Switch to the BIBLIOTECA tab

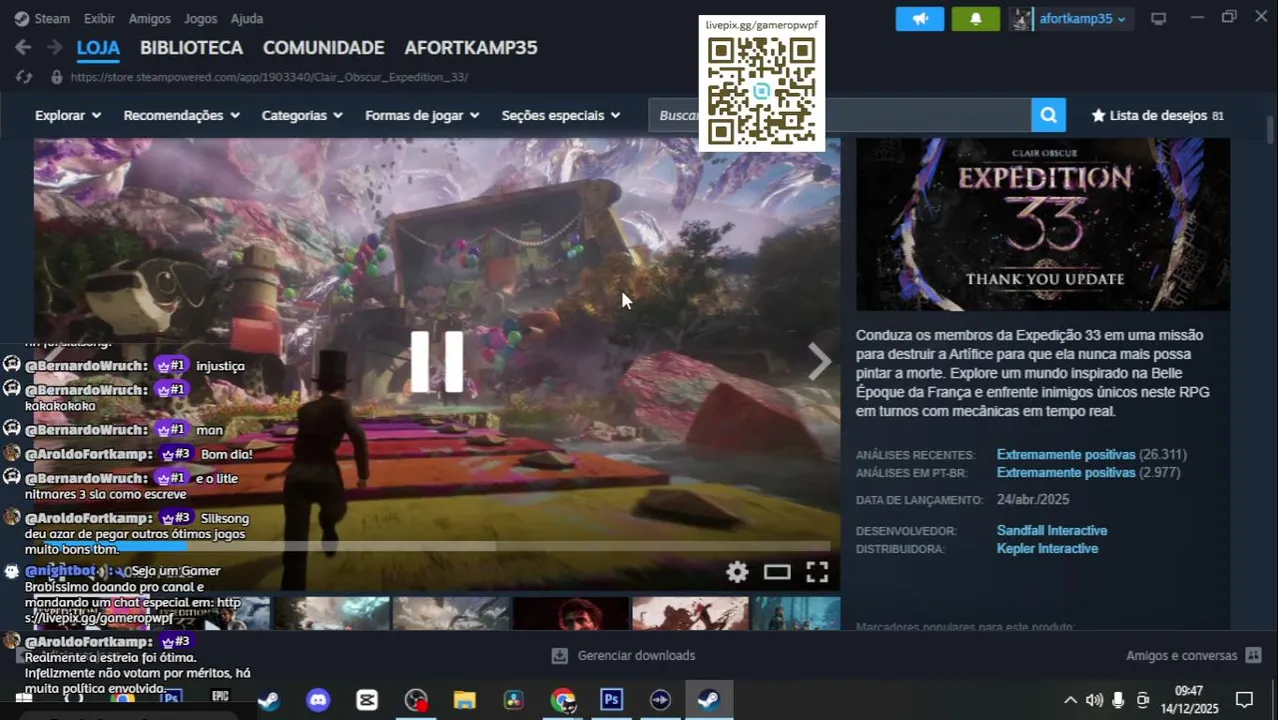point(191,48)
